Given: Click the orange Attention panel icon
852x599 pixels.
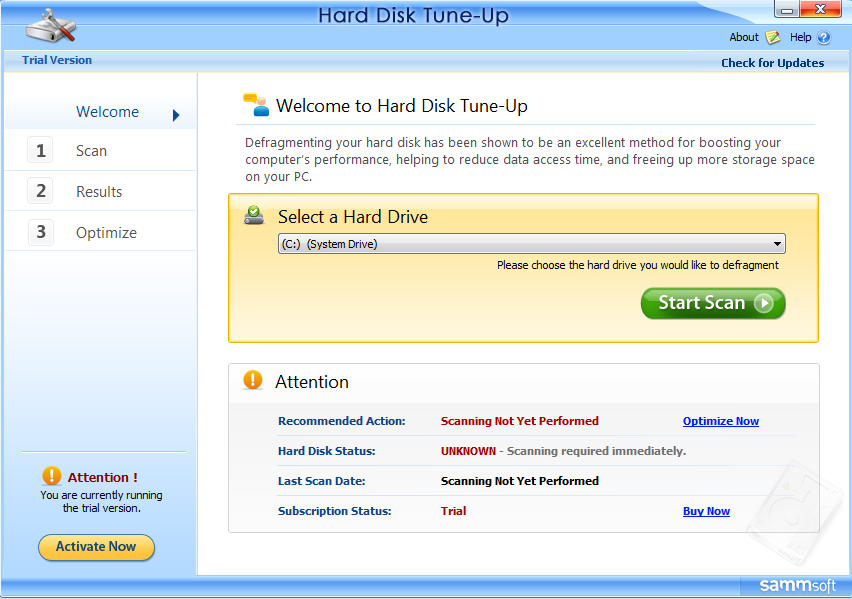Looking at the screenshot, I should 254,381.
